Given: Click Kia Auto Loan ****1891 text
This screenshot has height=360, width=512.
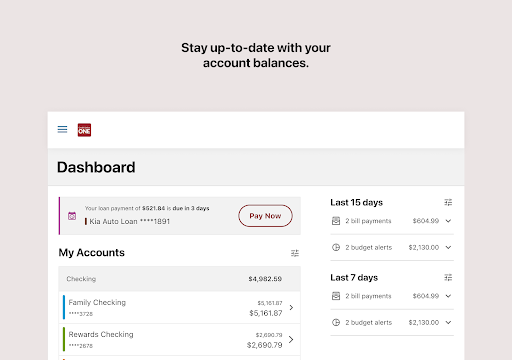Looking at the screenshot, I should pyautogui.click(x=130, y=221).
